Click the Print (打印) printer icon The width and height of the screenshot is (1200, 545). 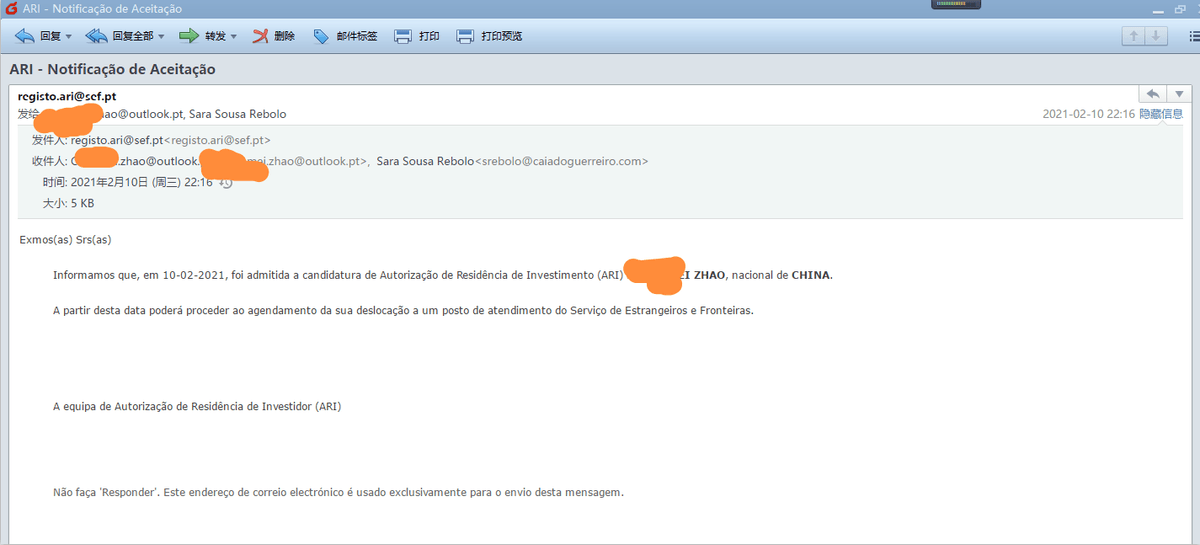pos(403,36)
